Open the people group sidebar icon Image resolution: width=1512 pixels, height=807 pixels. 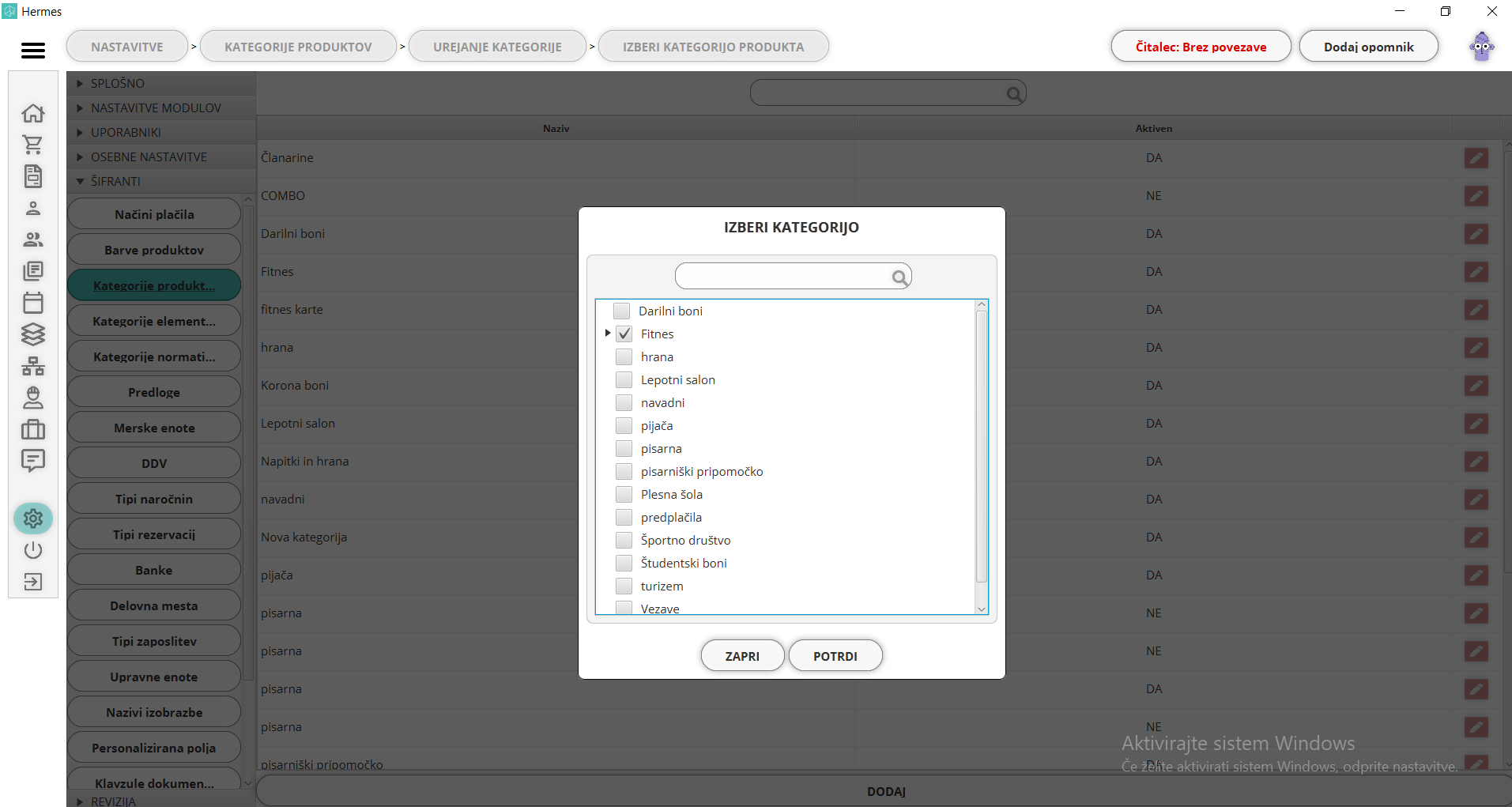click(x=33, y=239)
